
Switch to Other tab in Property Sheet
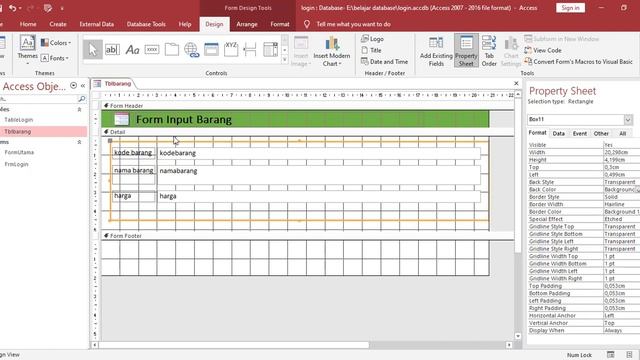601,133
